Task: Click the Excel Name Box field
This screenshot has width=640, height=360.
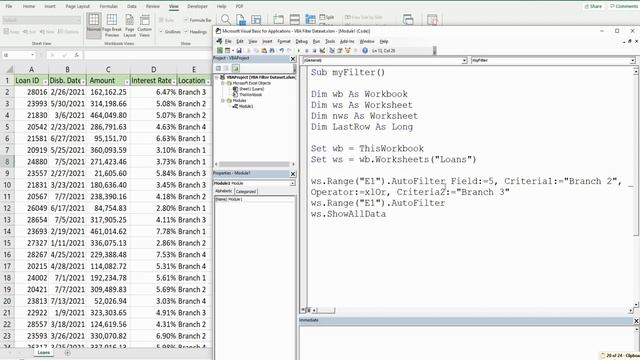Action: coord(19,55)
